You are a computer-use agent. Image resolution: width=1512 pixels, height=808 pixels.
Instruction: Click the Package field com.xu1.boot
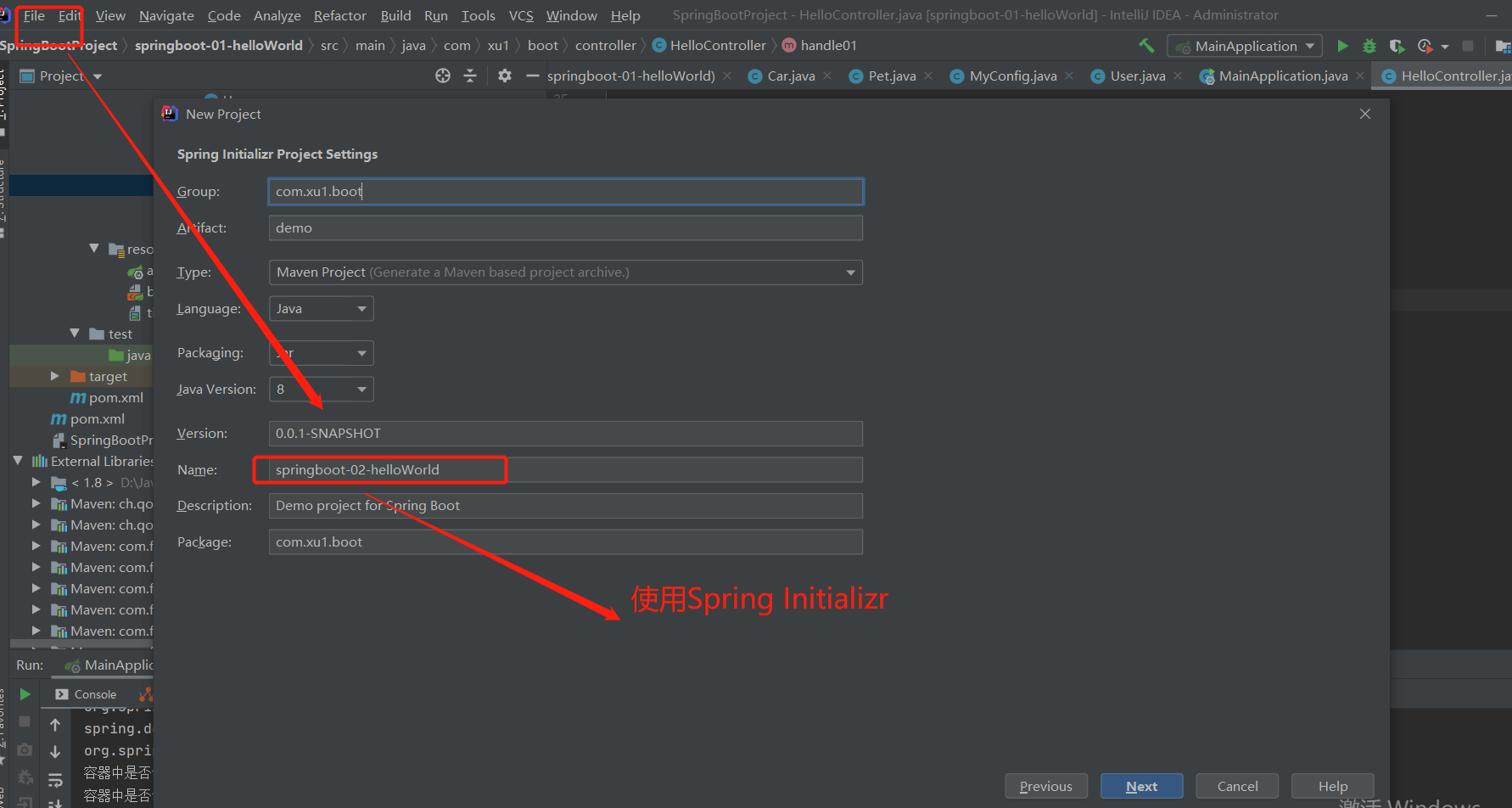pyautogui.click(x=566, y=542)
